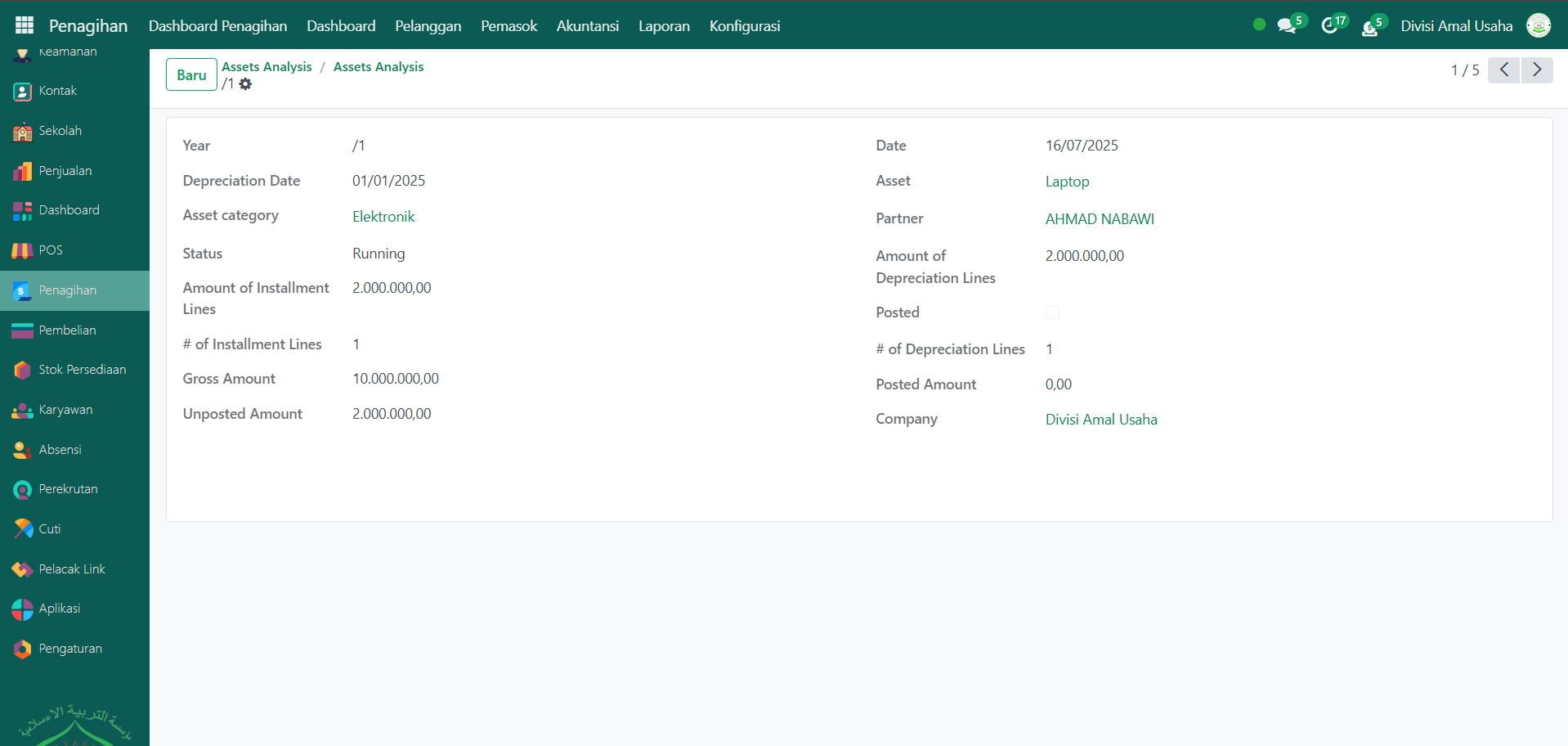Select Dashboard Penagihan in top menu
Viewport: 1568px width, 746px height.
click(x=217, y=26)
